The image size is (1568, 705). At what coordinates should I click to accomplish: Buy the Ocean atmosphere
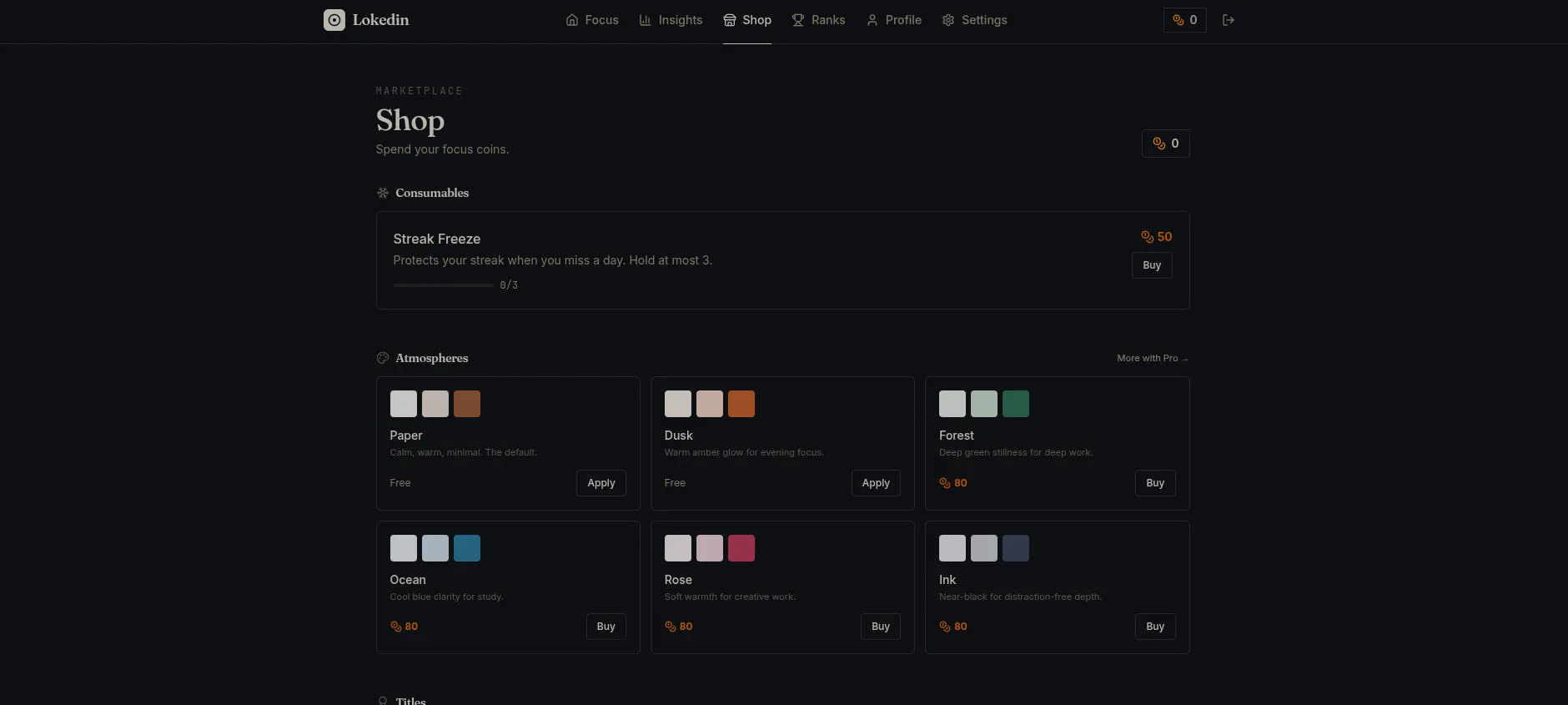pyautogui.click(x=606, y=627)
